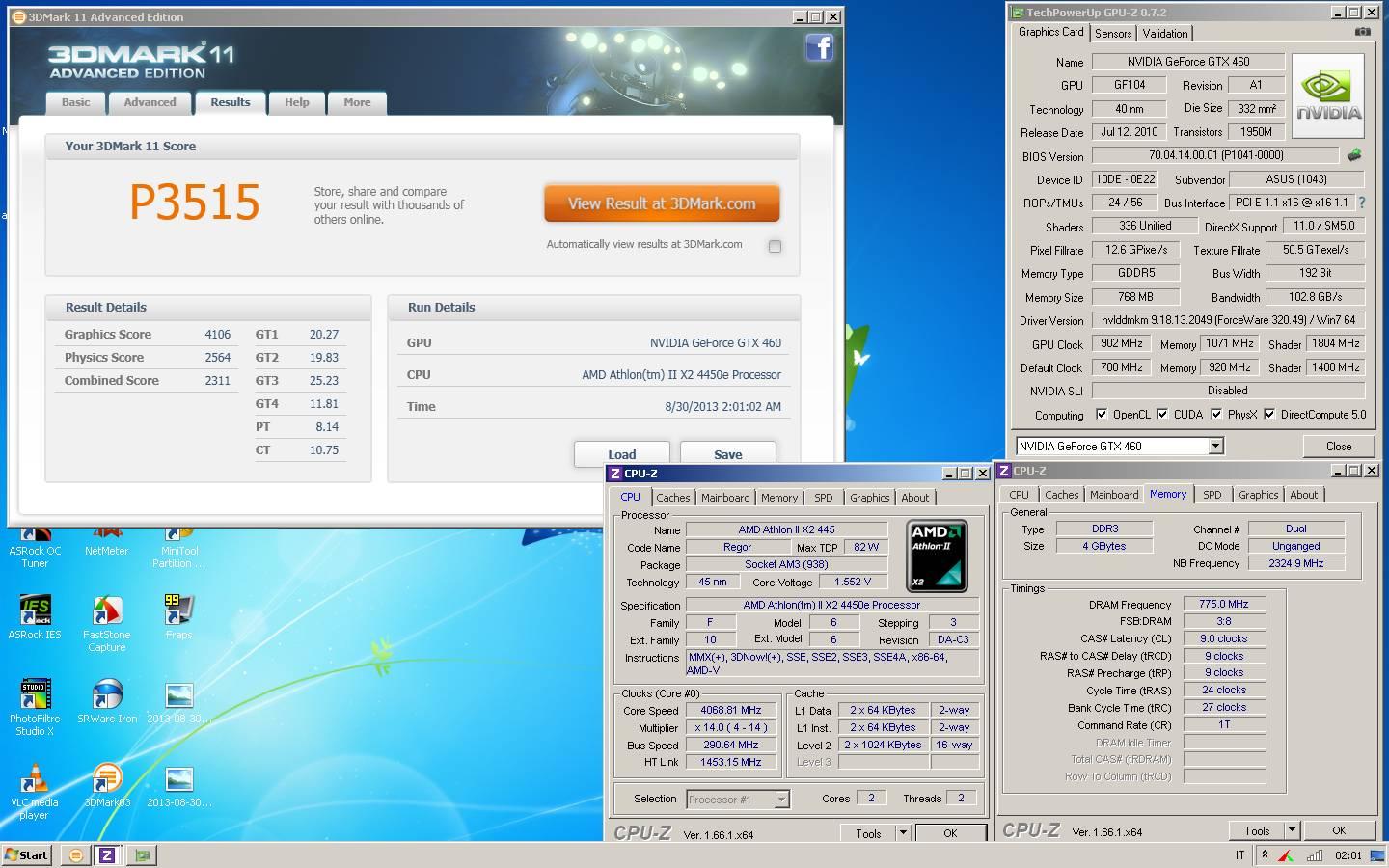Click the Close button in GPU-Z
Image resolution: width=1389 pixels, height=868 pixels.
click(x=1339, y=446)
